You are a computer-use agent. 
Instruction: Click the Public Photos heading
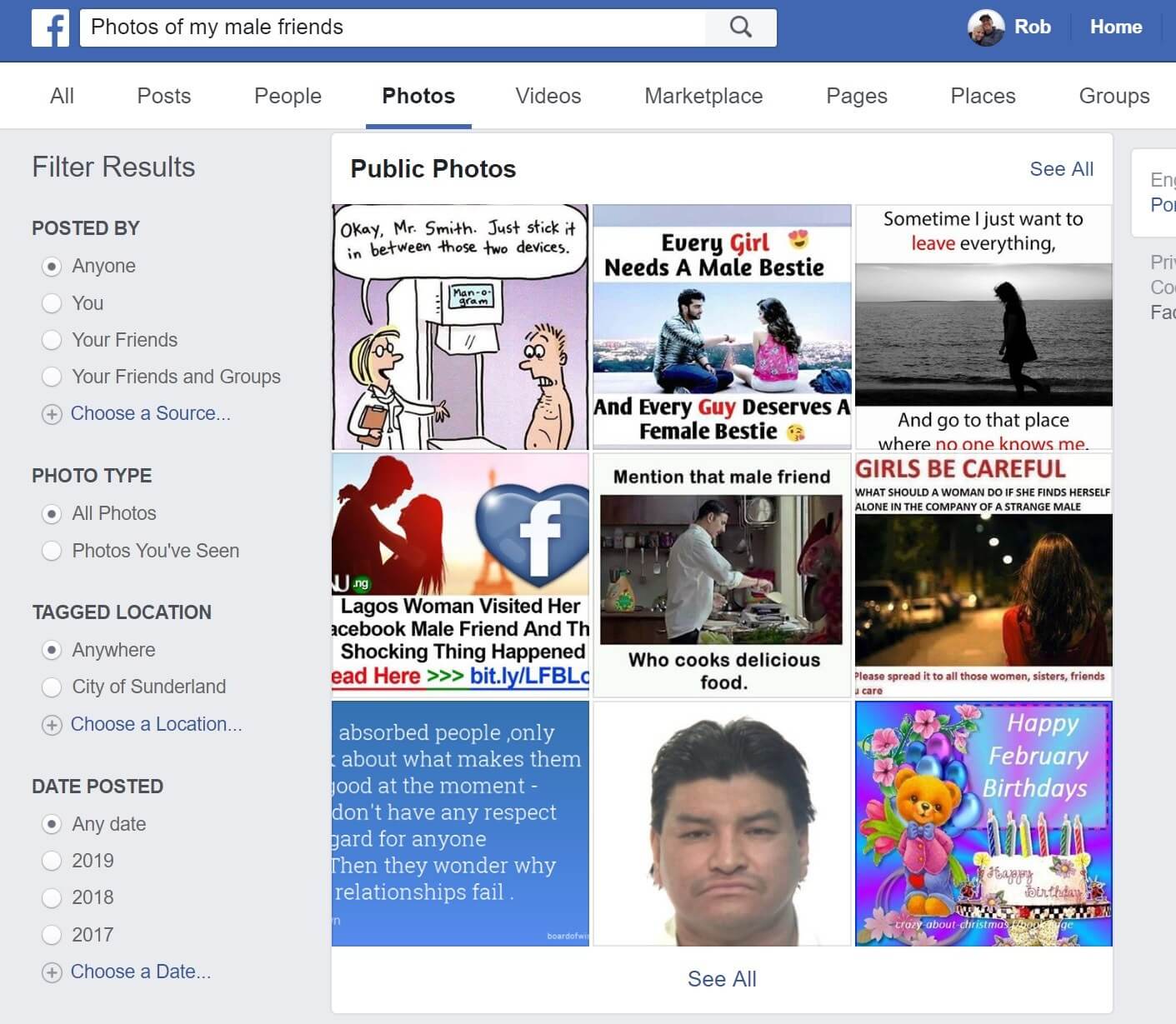(433, 169)
